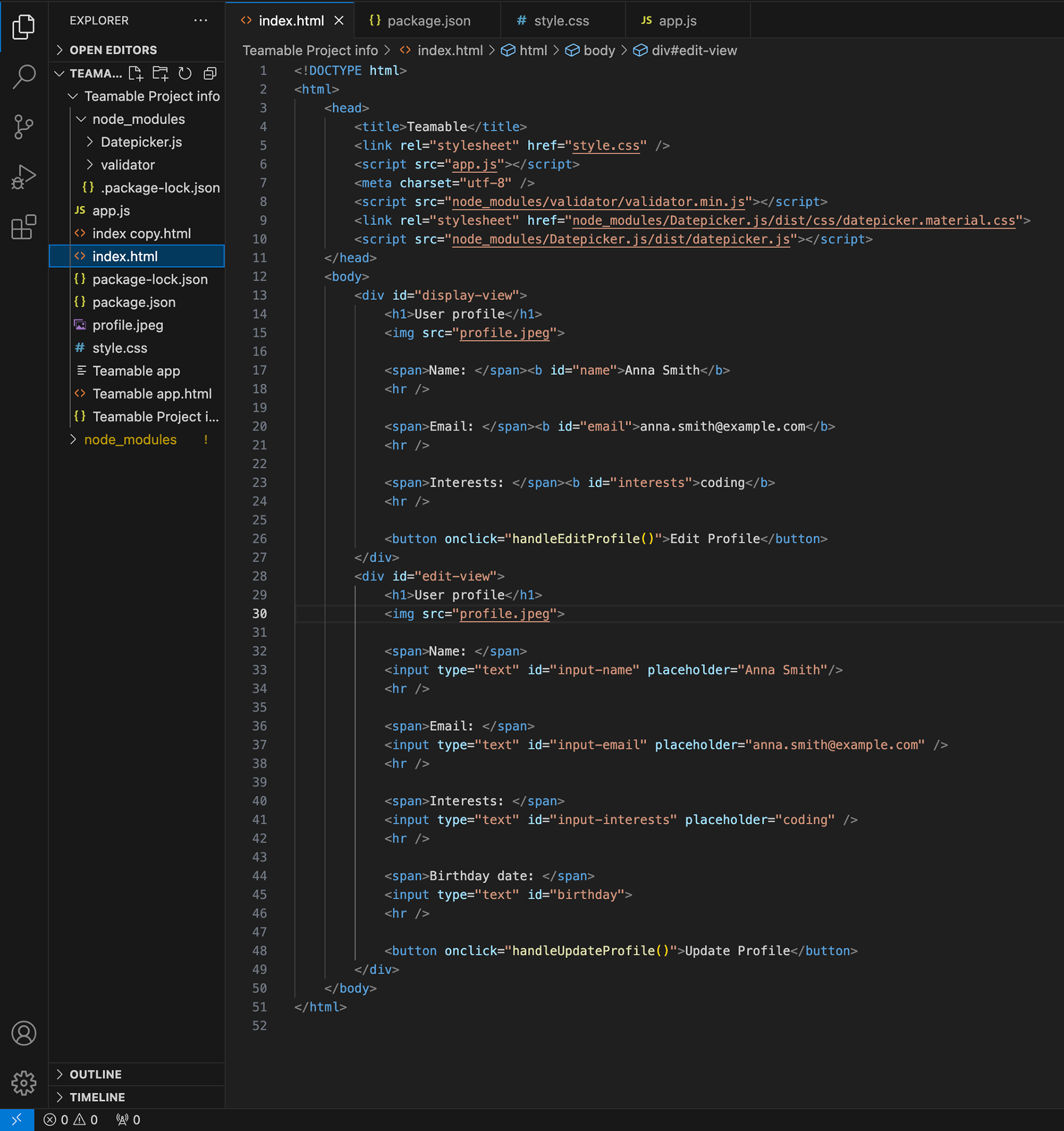The height and width of the screenshot is (1131, 1064).
Task: Place cursor on handleEditProfile() text
Action: [x=584, y=539]
